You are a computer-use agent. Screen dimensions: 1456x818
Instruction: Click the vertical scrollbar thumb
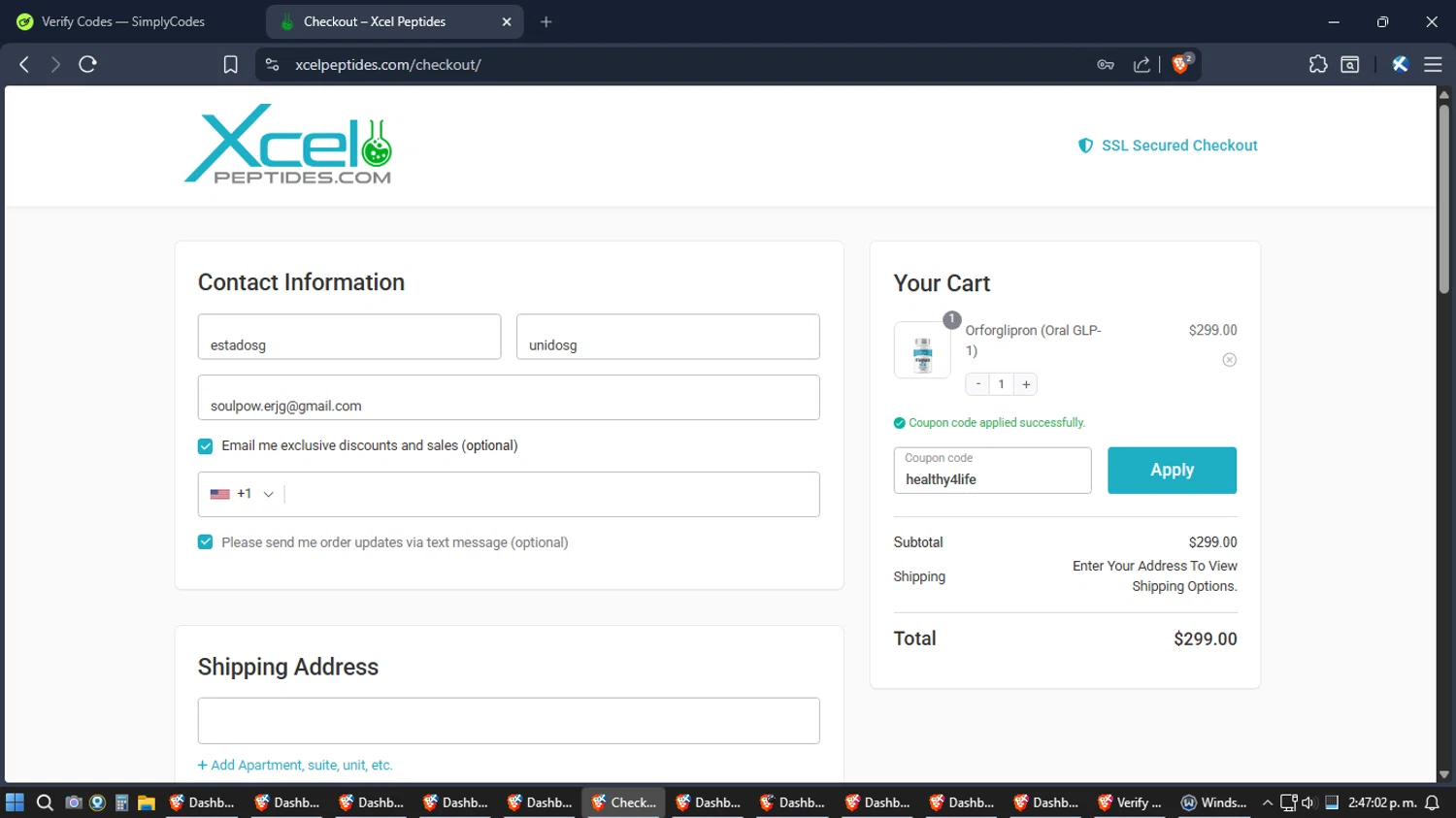[x=1443, y=199]
